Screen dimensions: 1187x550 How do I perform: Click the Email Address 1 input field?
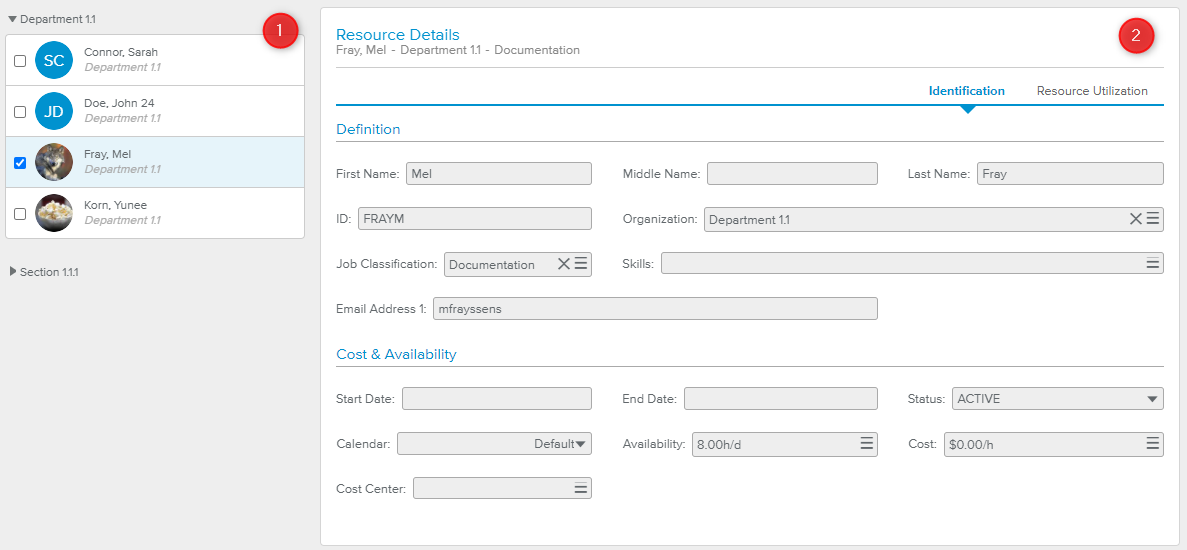(x=655, y=309)
